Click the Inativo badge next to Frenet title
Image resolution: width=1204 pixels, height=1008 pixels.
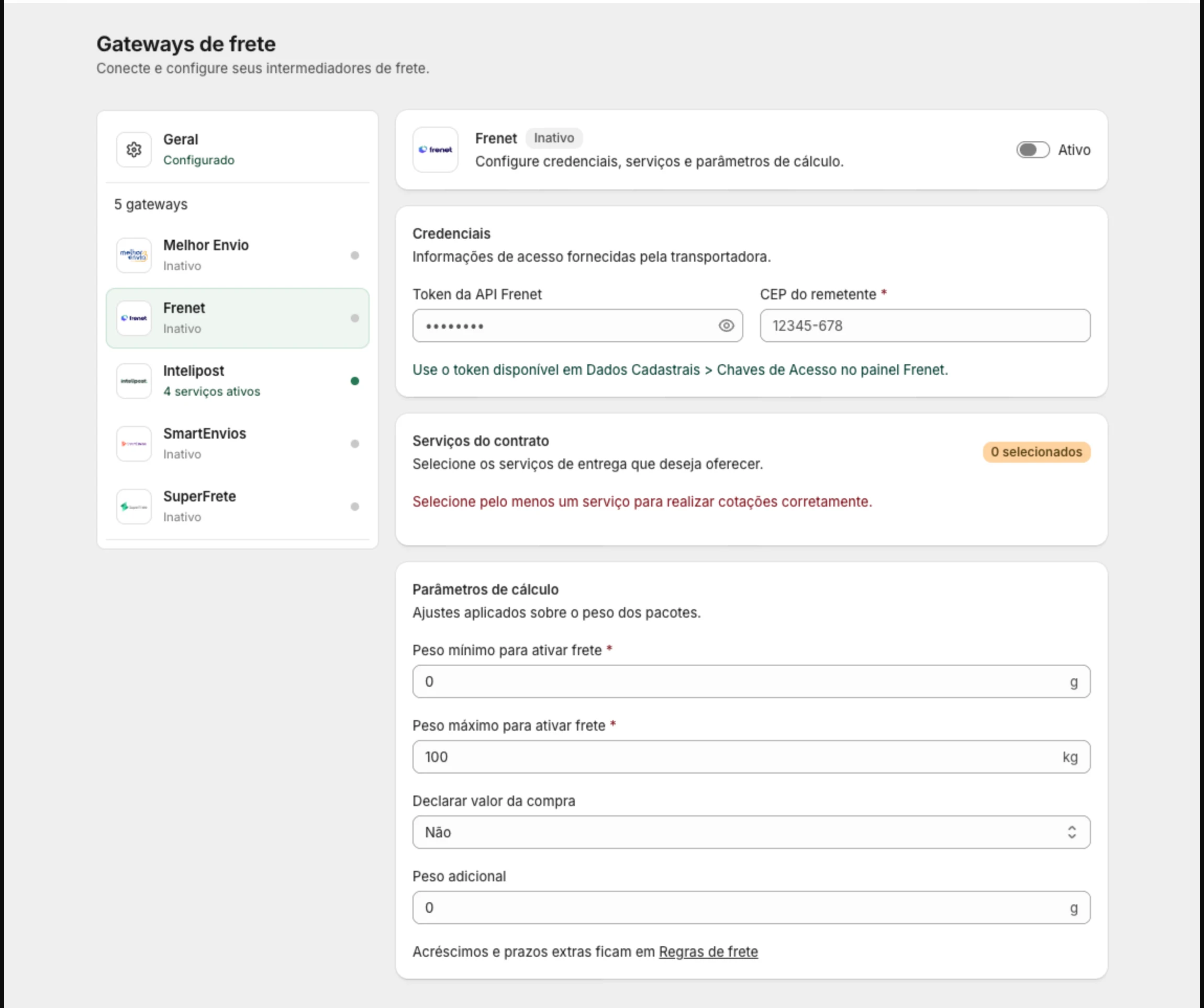(x=554, y=138)
